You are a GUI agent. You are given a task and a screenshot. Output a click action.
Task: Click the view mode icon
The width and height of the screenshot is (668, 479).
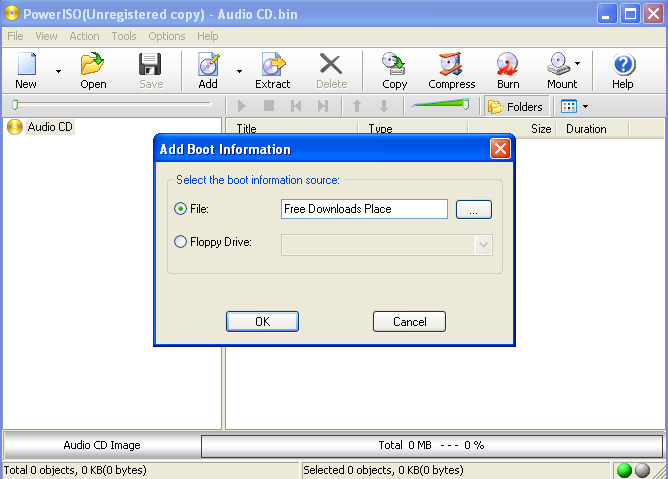(569, 107)
